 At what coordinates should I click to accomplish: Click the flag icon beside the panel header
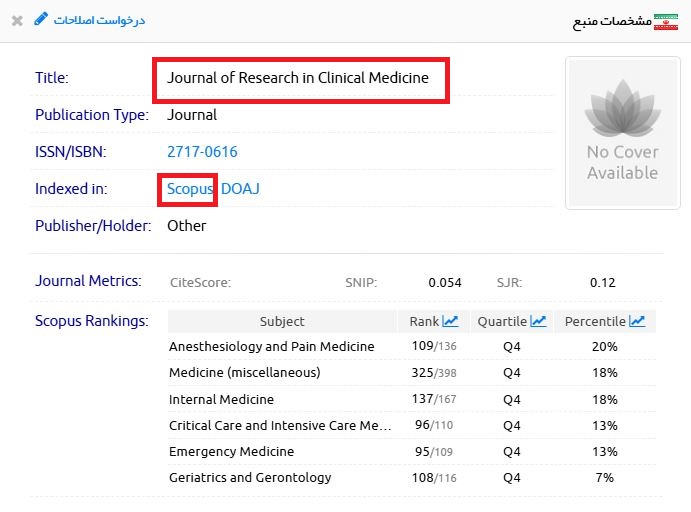(x=665, y=21)
